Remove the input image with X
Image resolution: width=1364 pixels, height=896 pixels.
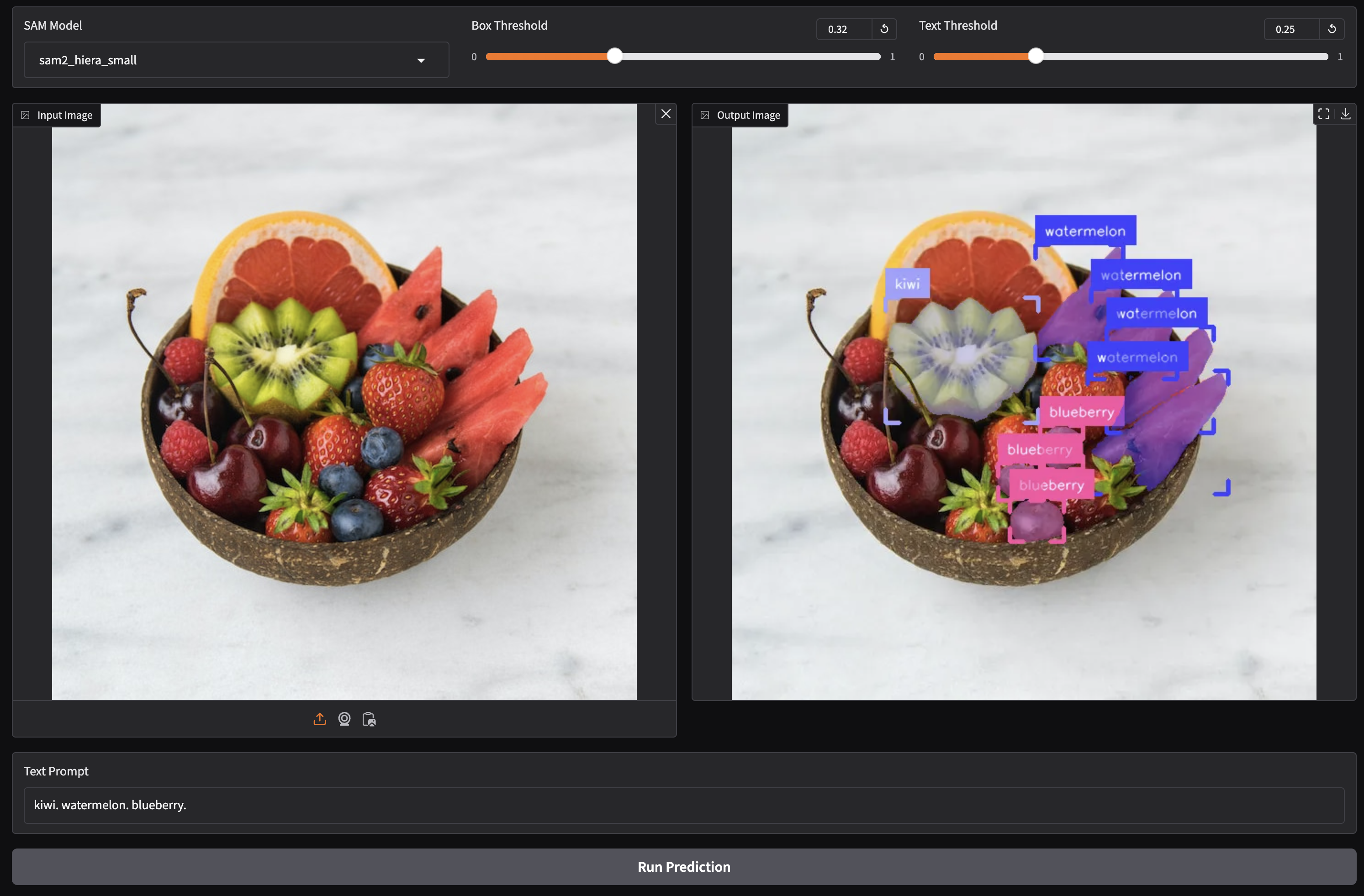(x=666, y=114)
